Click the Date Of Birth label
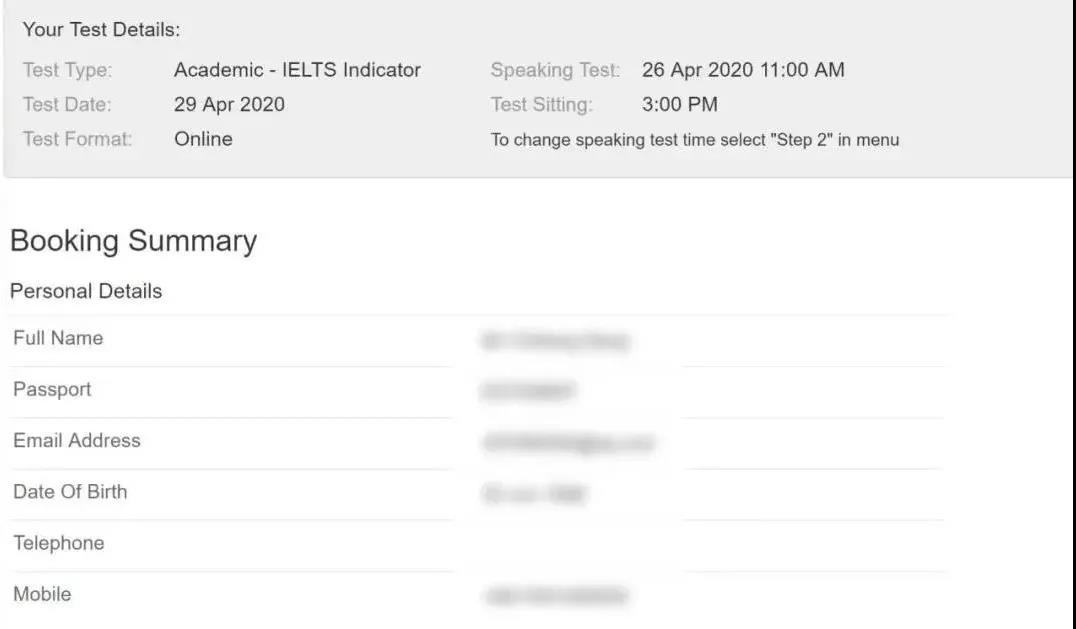This screenshot has width=1076, height=629. pyautogui.click(x=70, y=491)
